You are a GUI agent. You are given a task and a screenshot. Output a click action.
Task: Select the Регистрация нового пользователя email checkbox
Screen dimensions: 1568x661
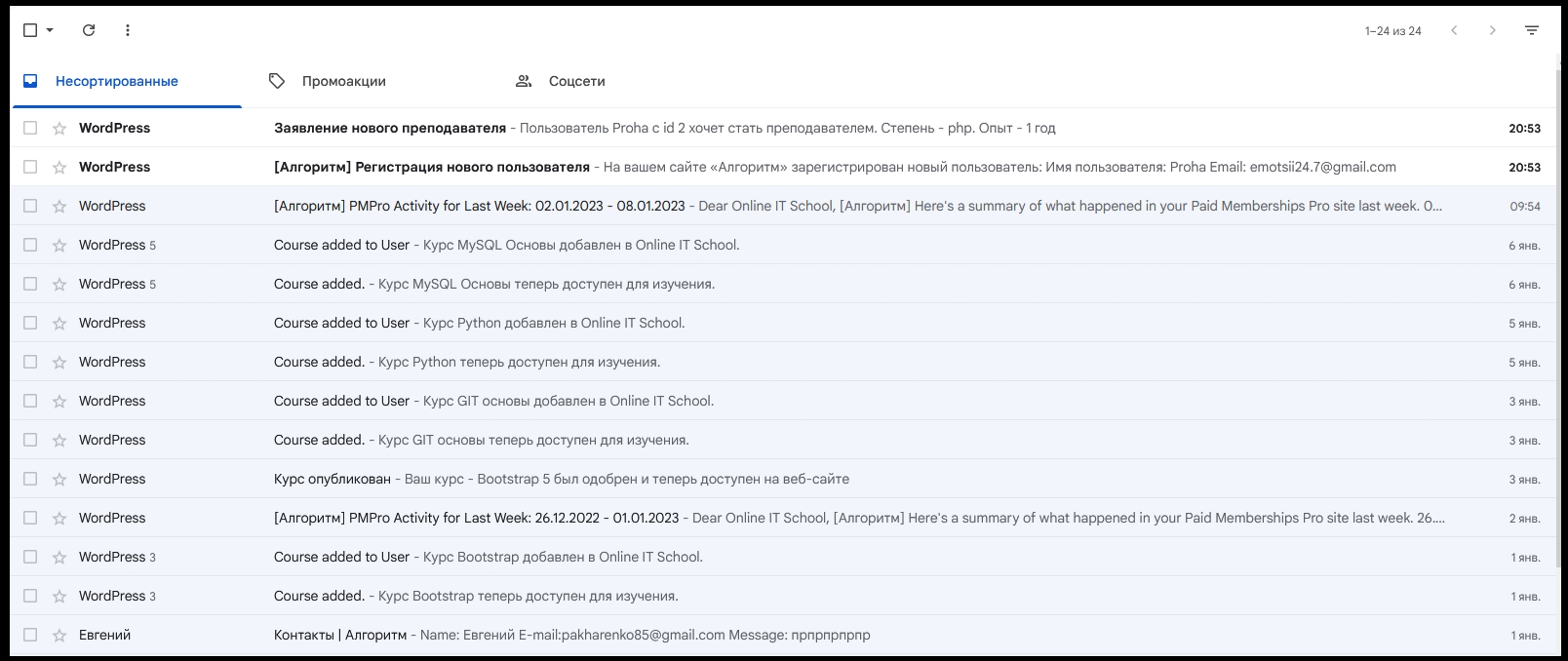click(x=30, y=167)
